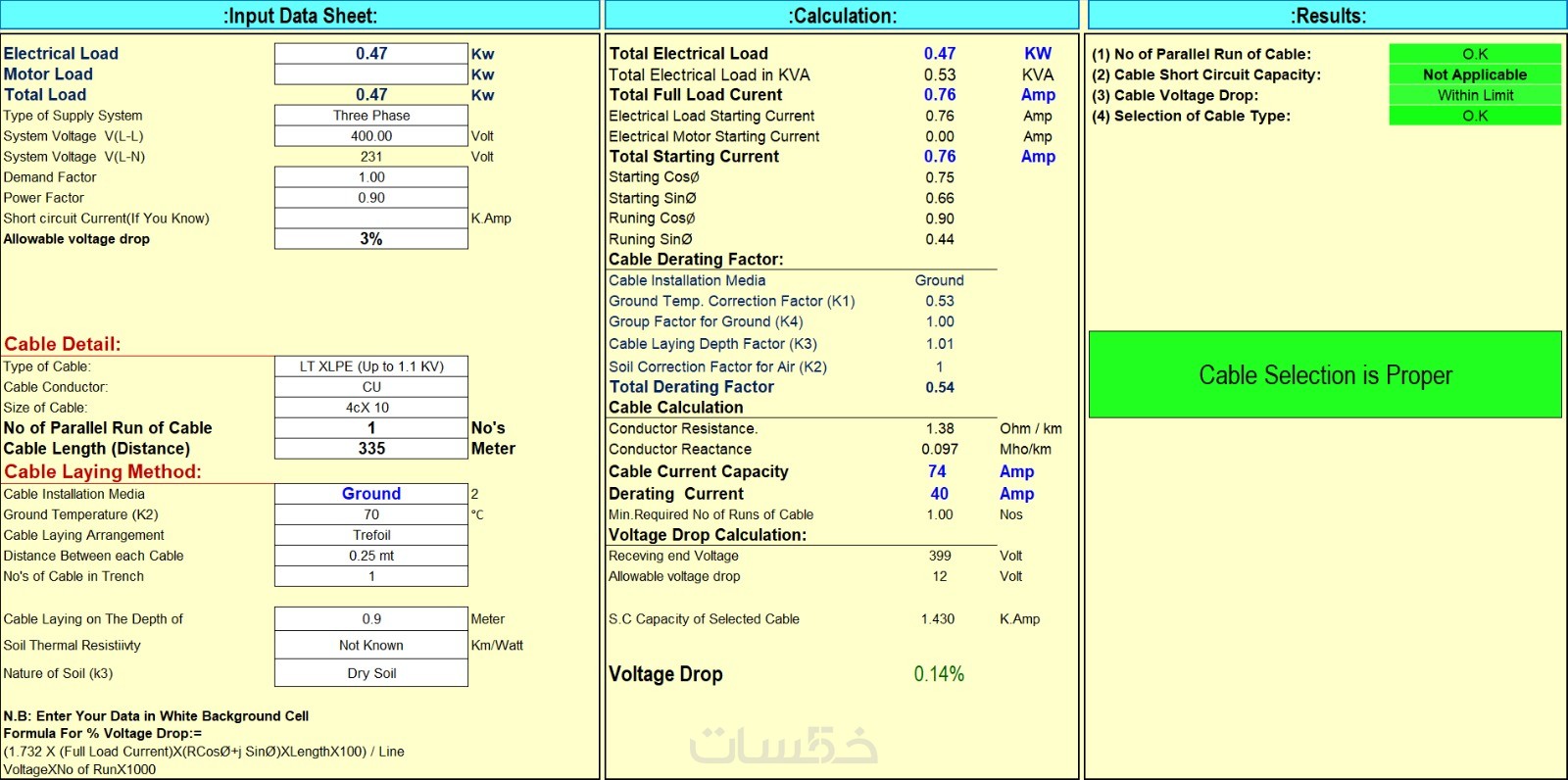
Task: Click the Cable Laying Depth 0.9 cell
Action: coord(371,619)
